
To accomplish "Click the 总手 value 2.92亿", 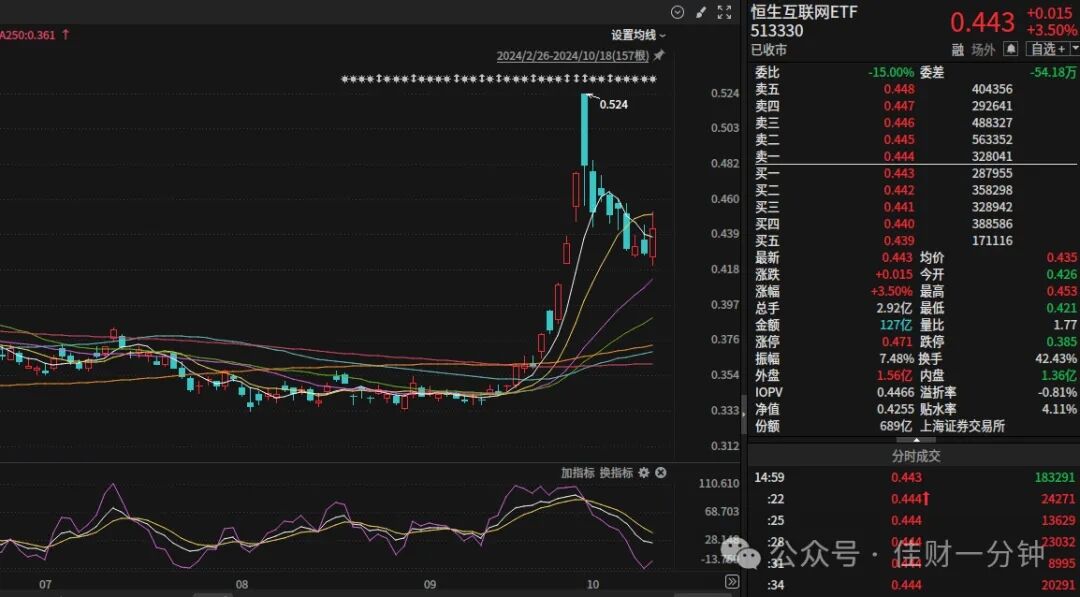I will coord(895,308).
